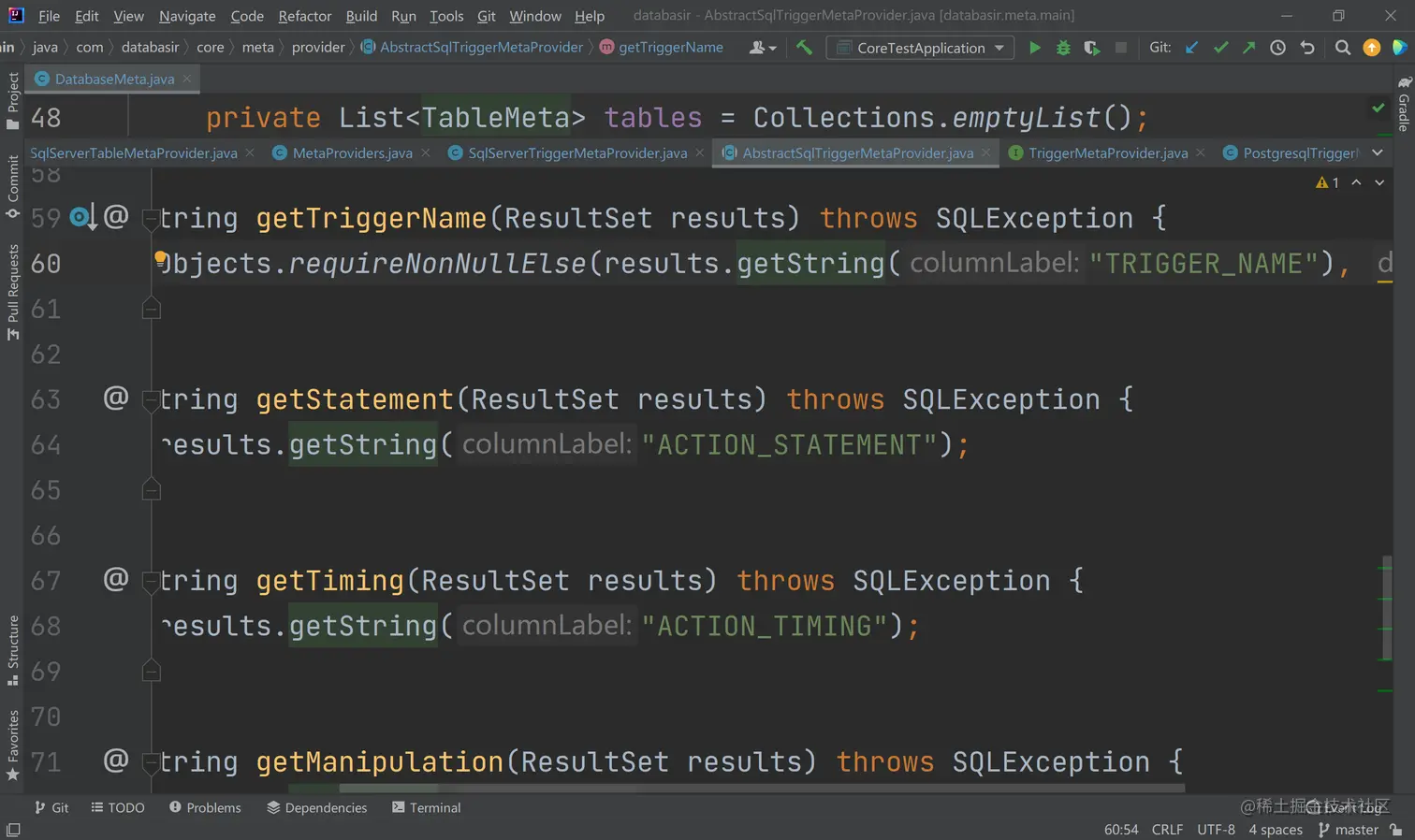Toggle the tool window bars icon bottom-left
This screenshot has width=1415, height=840.
coord(13,830)
